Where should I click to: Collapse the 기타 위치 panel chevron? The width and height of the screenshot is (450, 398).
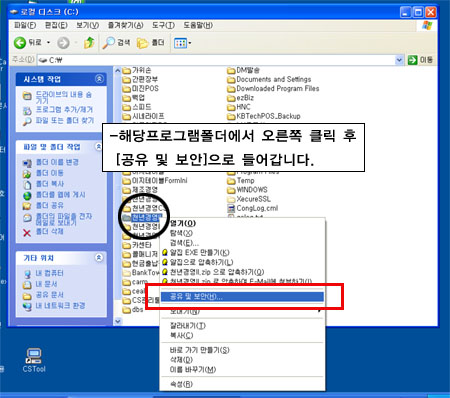[99, 258]
